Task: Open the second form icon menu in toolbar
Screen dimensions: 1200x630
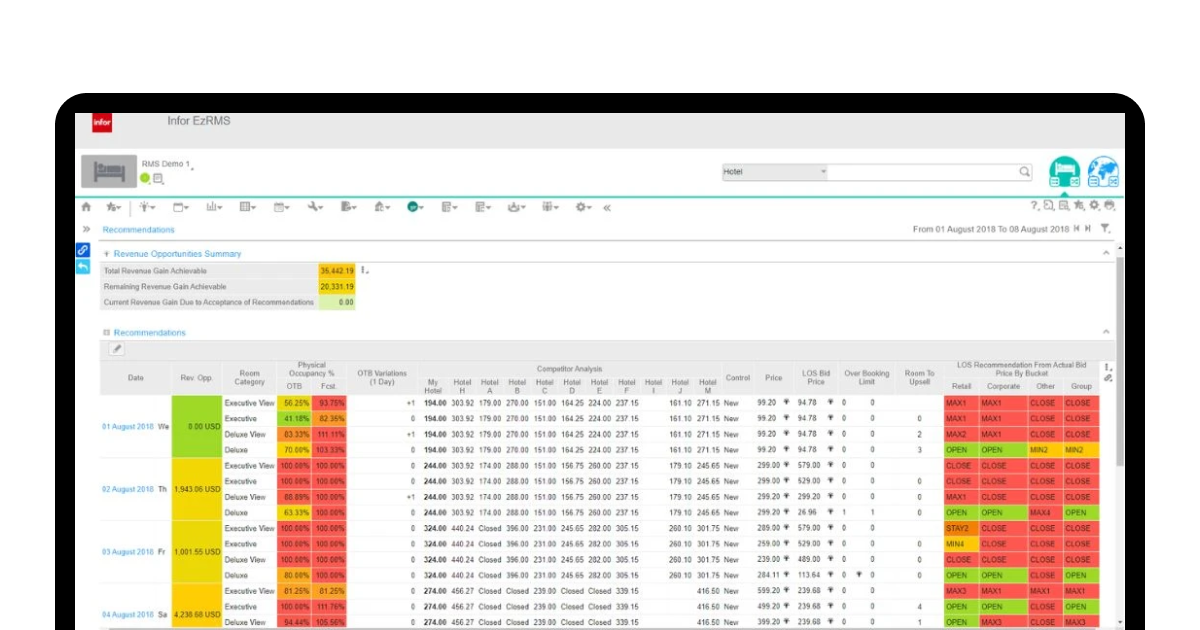Action: 483,207
